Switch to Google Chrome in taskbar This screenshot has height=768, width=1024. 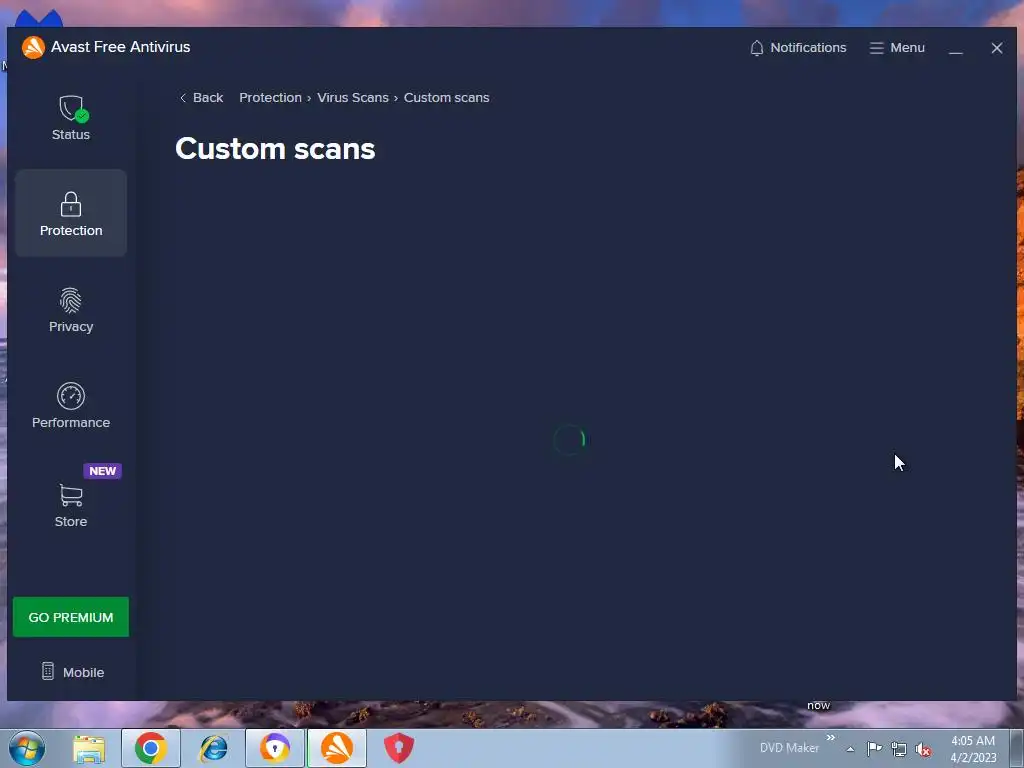point(151,748)
